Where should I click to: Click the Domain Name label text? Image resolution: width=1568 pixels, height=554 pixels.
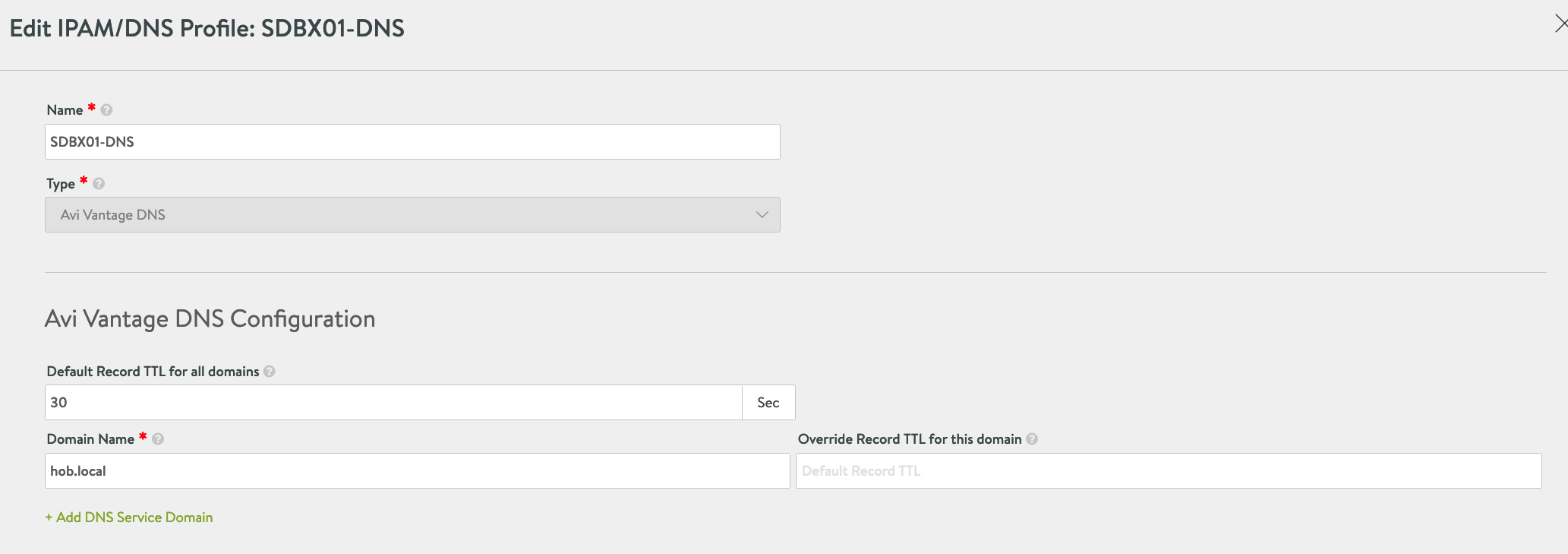click(90, 439)
